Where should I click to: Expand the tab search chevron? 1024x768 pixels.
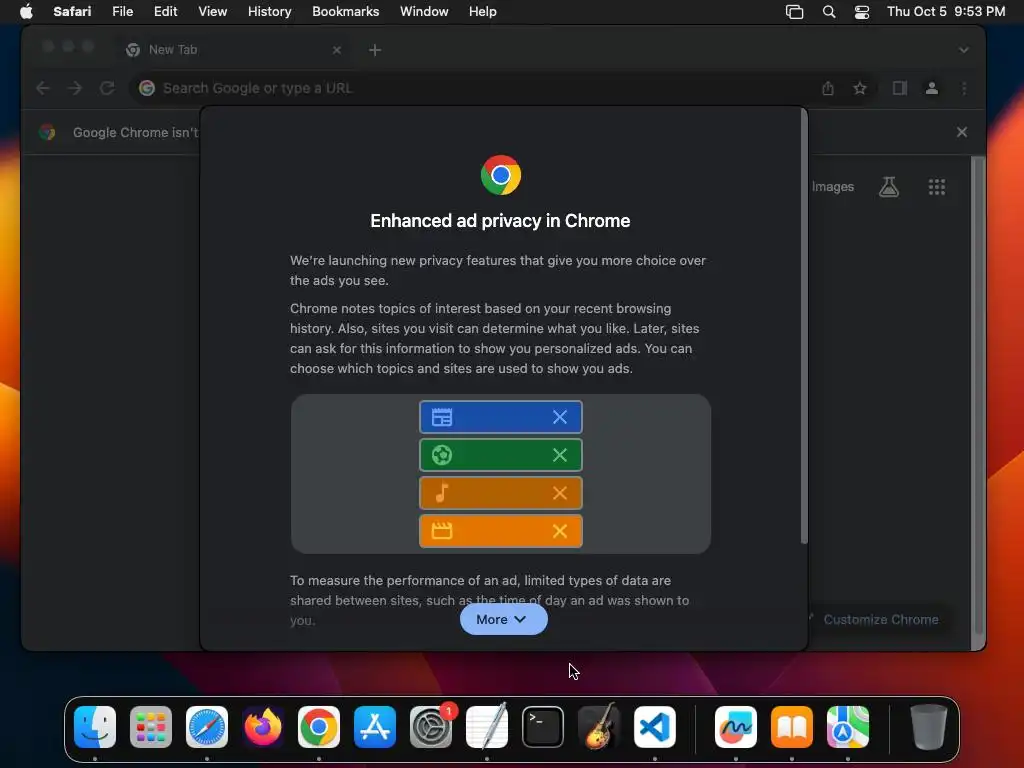point(964,50)
